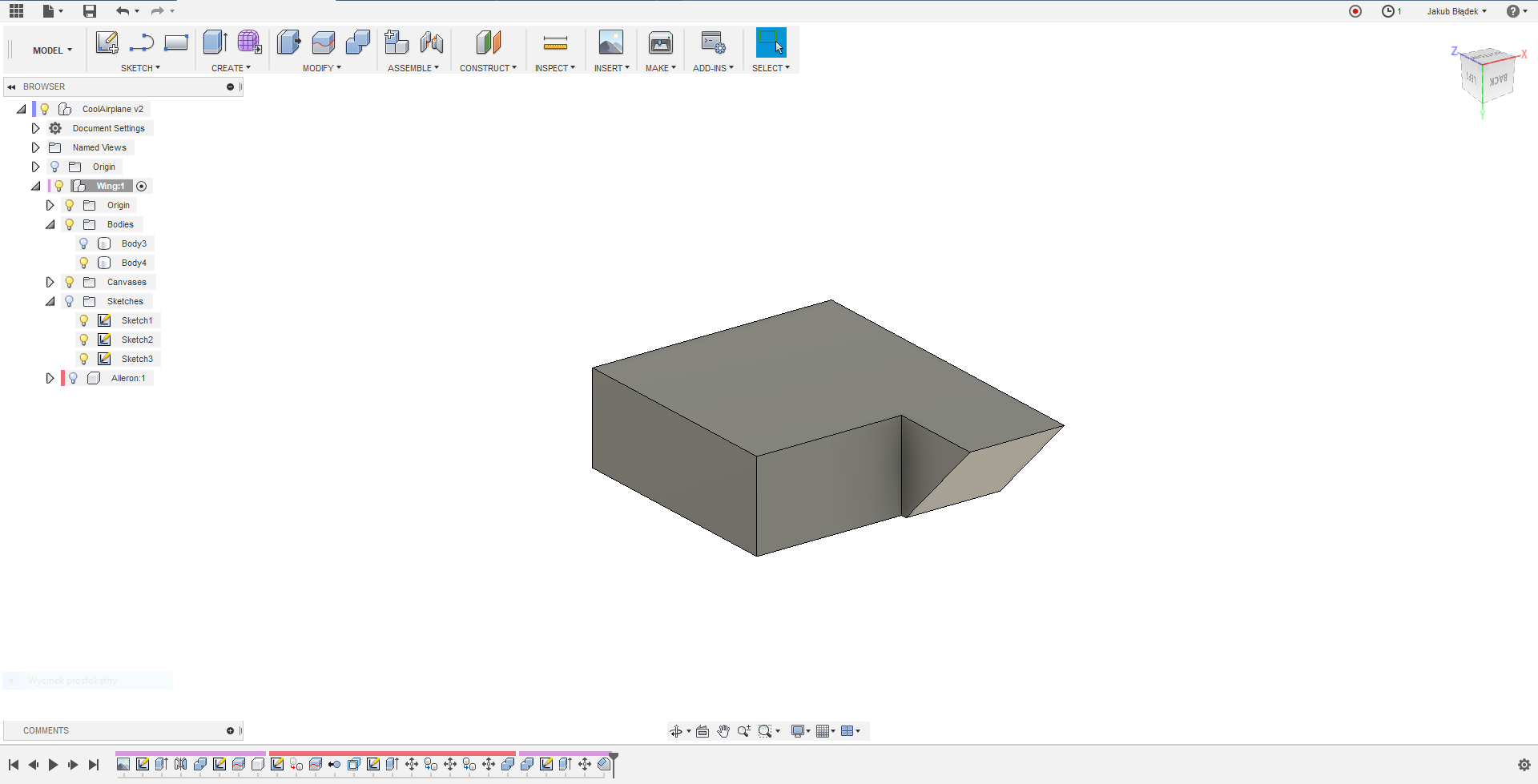Open the CONSTRUCT menu
The height and width of the screenshot is (784, 1538).
click(488, 68)
